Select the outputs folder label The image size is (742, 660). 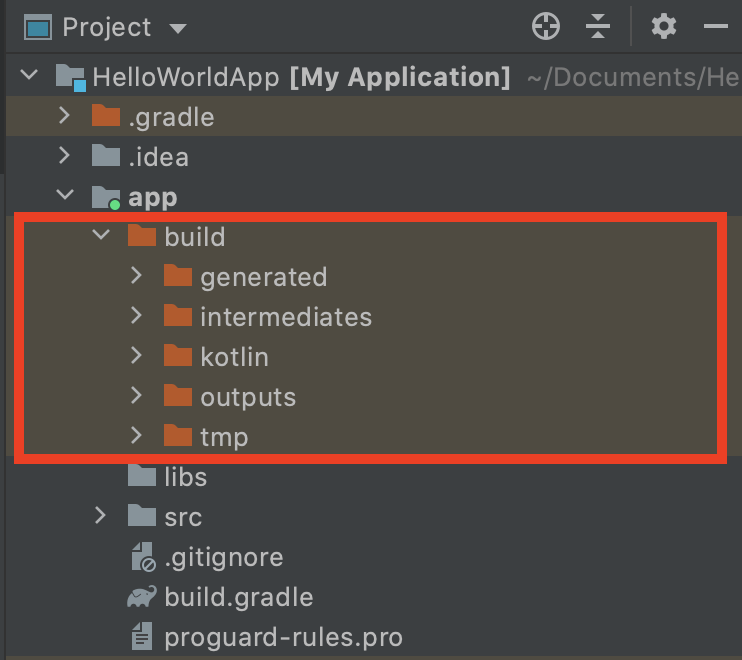[248, 397]
